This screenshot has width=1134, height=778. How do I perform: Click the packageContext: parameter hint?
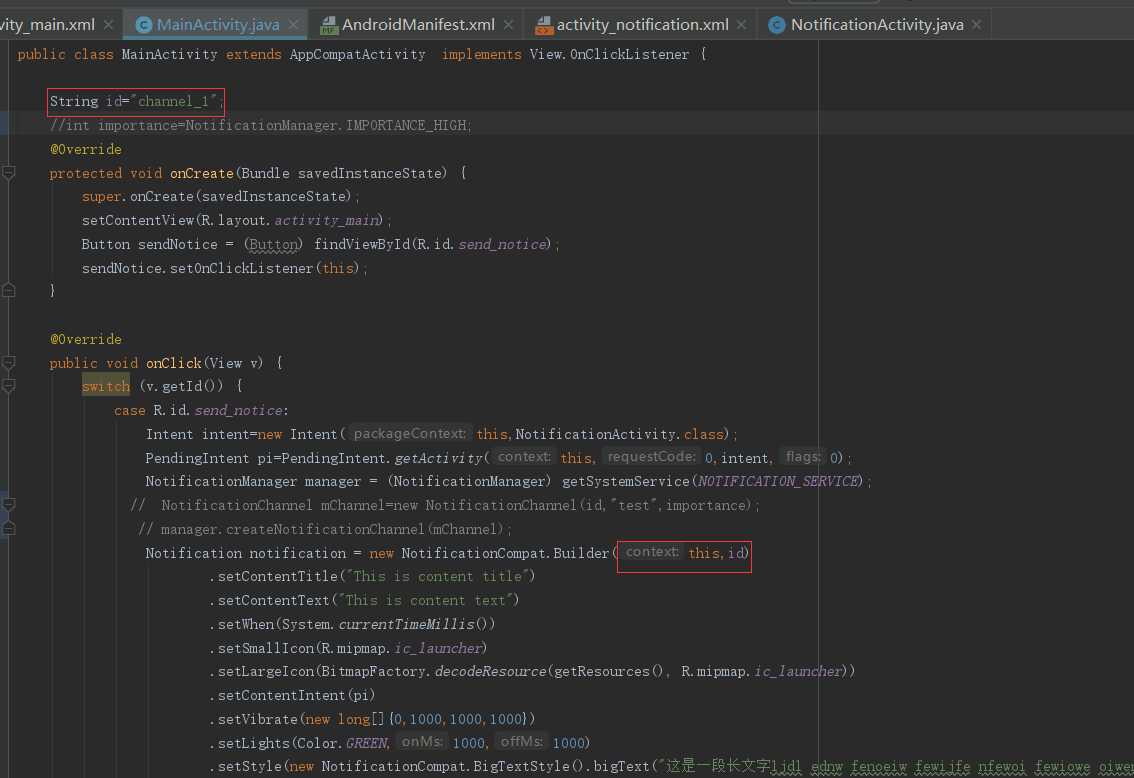point(409,434)
